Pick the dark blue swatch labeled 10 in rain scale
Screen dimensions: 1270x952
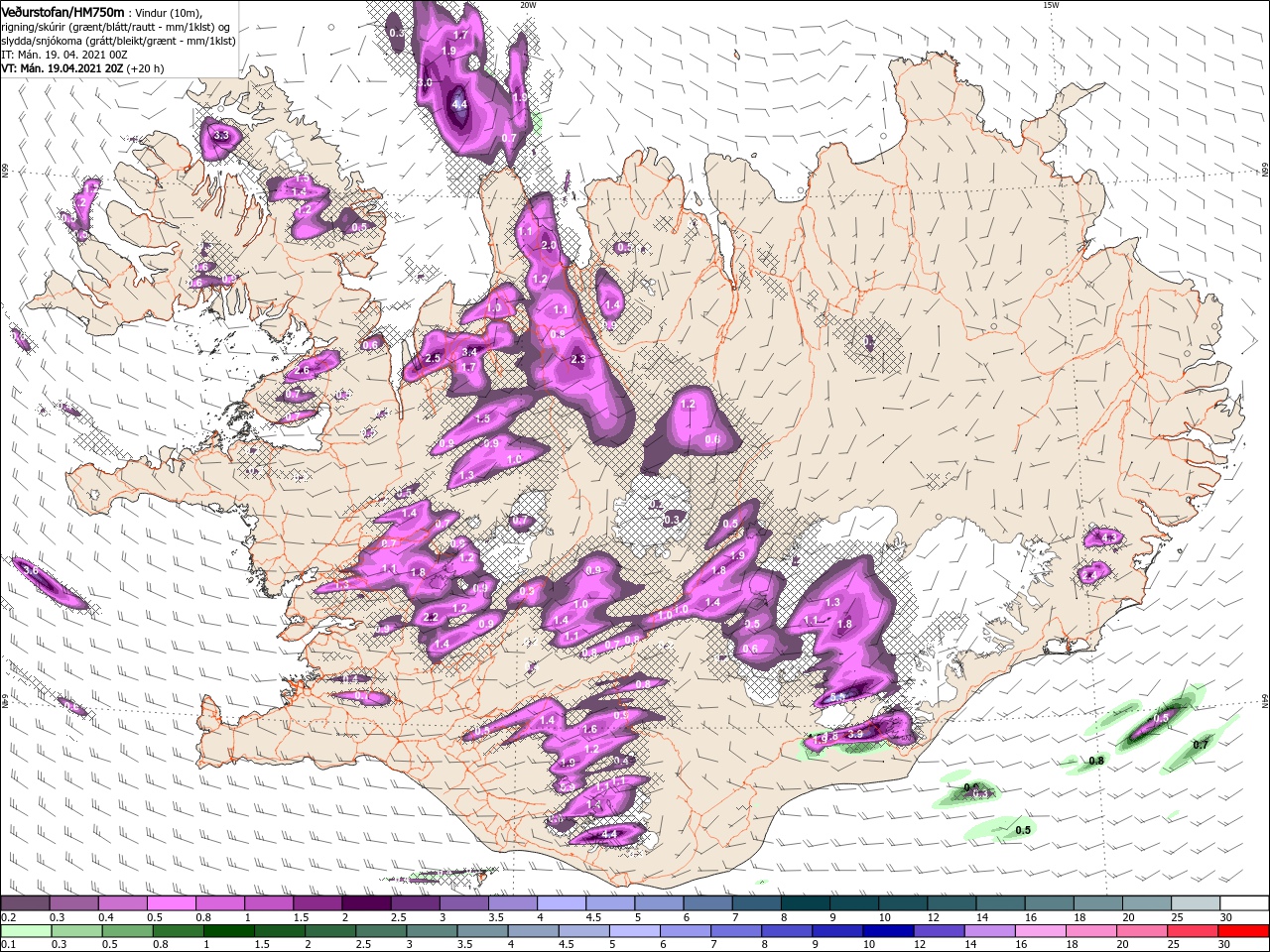click(888, 931)
